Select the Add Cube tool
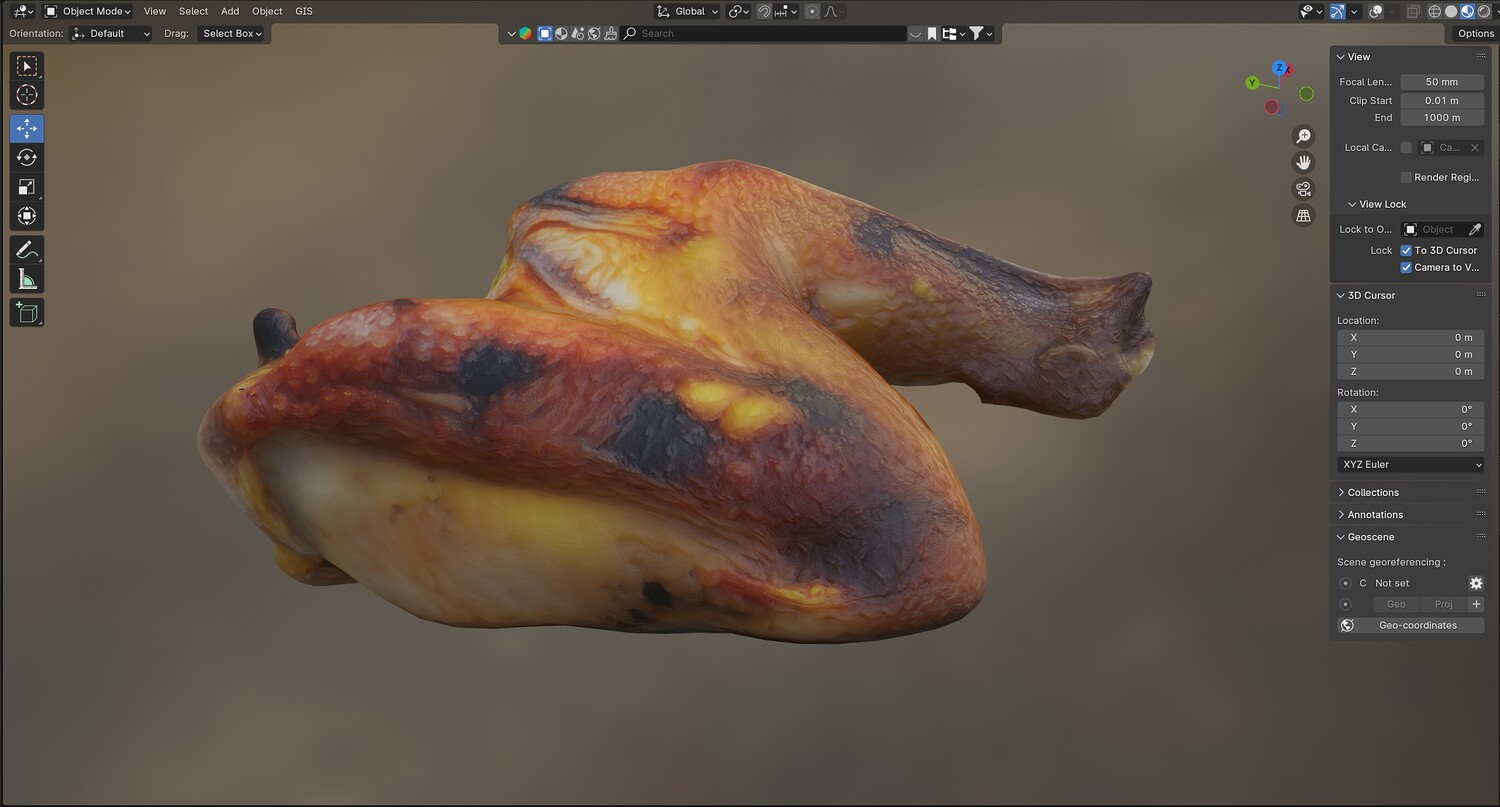This screenshot has width=1500, height=807. pyautogui.click(x=27, y=312)
